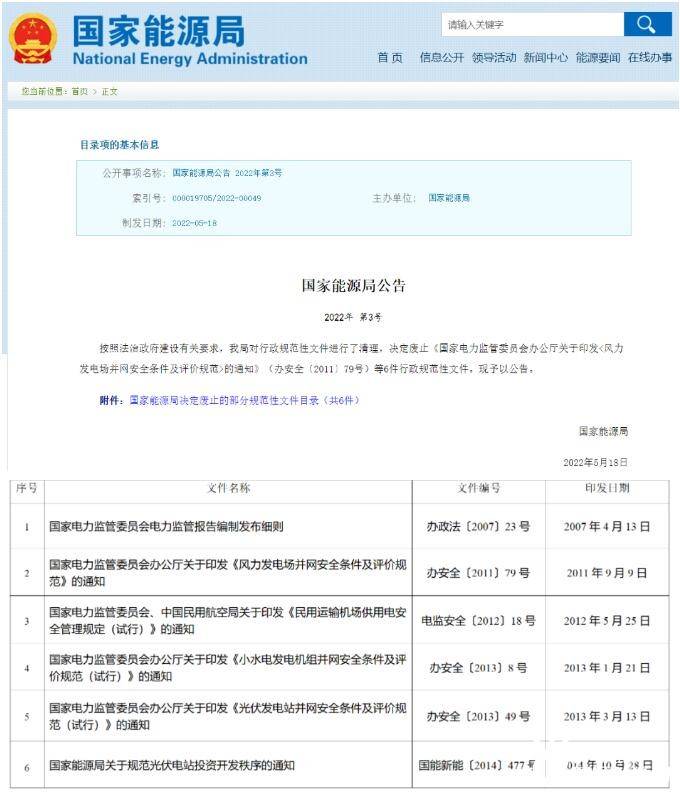Click the signature date 2022年5月18日

tap(596, 462)
